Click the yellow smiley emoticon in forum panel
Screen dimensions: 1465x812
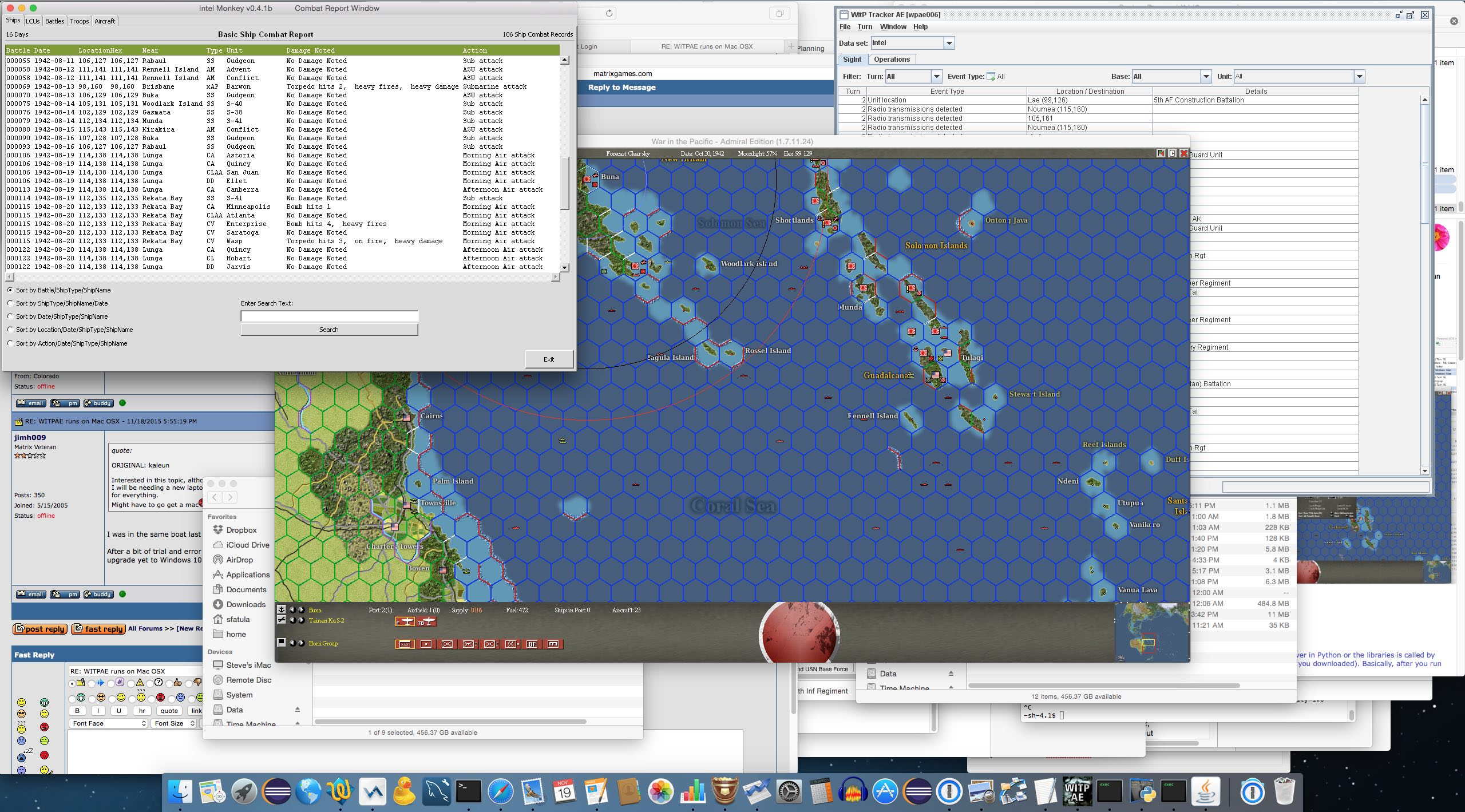click(x=21, y=702)
